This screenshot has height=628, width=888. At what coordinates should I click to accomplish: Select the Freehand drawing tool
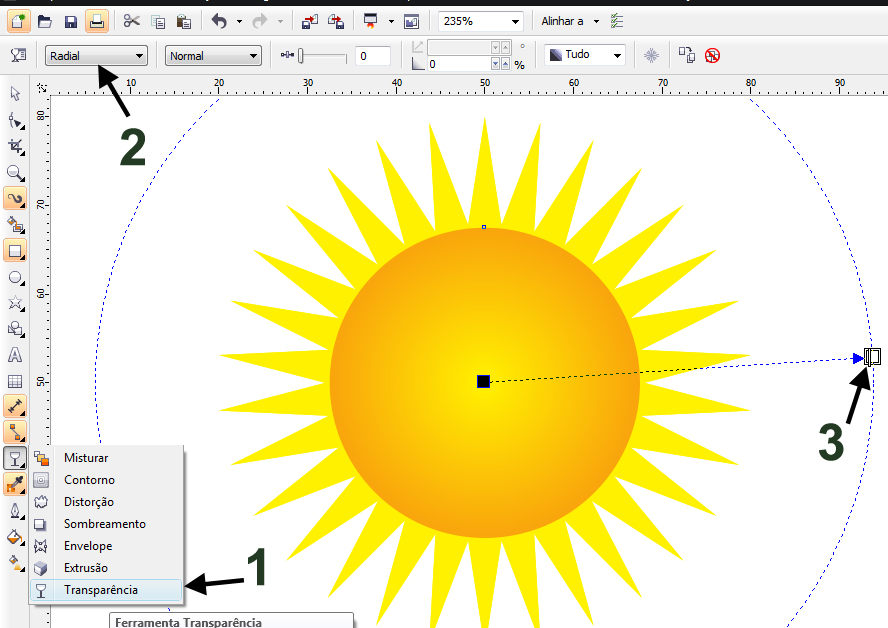point(15,198)
